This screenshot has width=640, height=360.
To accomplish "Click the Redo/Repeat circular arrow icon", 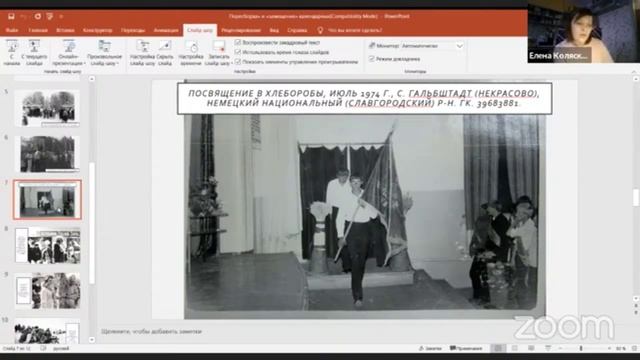I will (38, 16).
